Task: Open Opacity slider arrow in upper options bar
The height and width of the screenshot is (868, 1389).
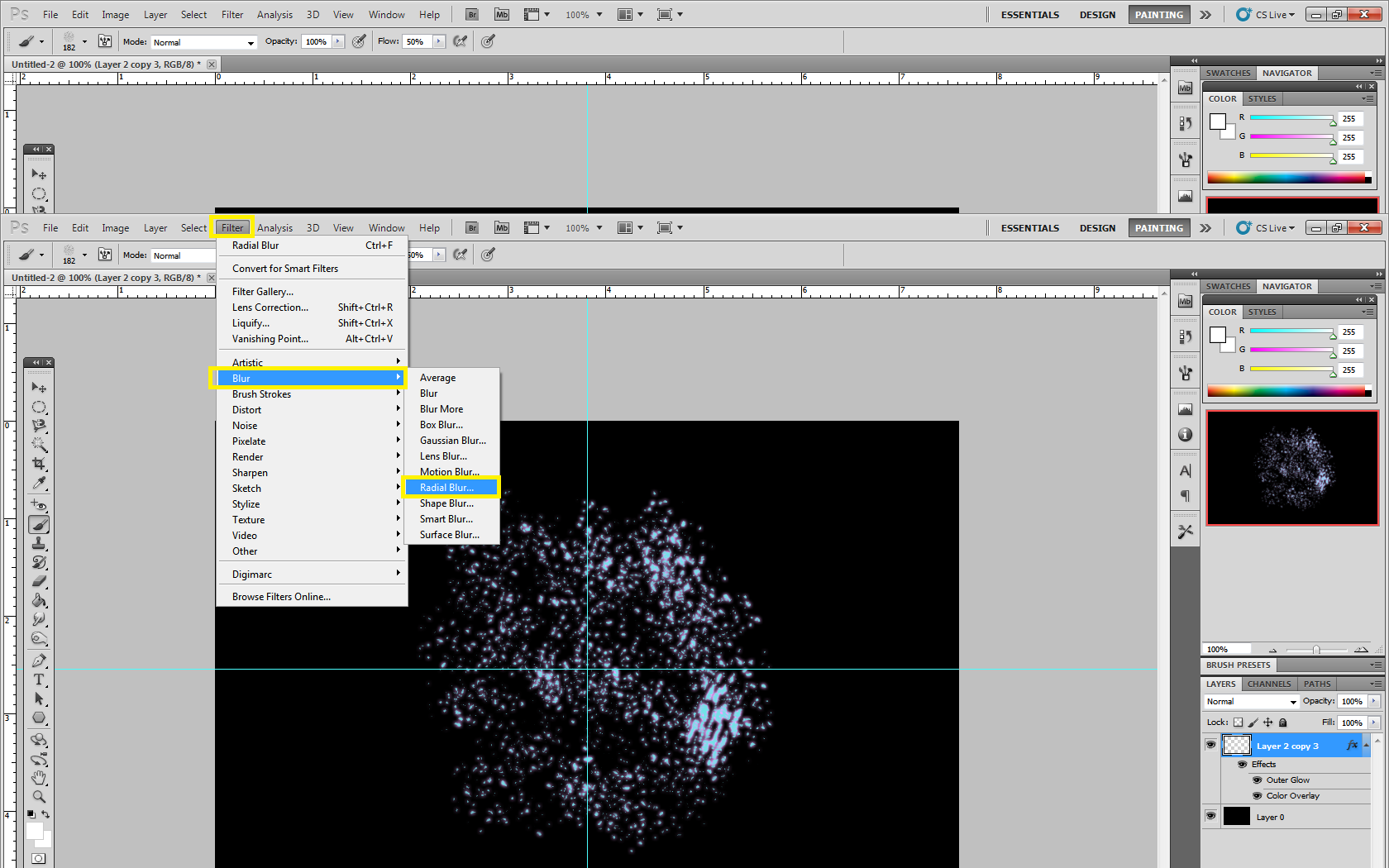Action: [x=337, y=41]
